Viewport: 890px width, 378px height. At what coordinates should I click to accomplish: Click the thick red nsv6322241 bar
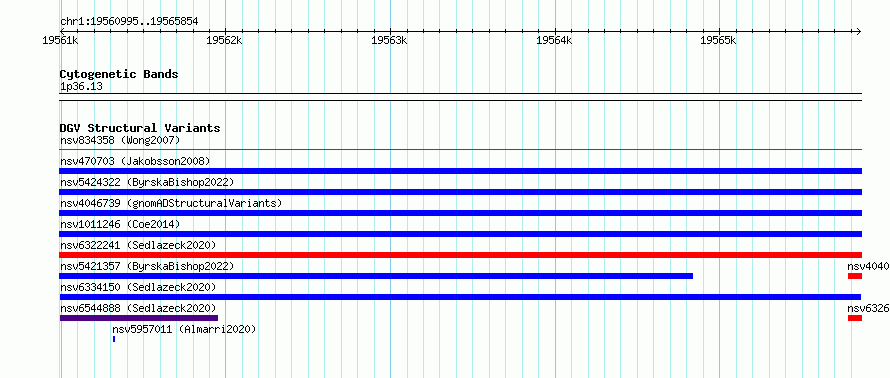(x=460, y=255)
